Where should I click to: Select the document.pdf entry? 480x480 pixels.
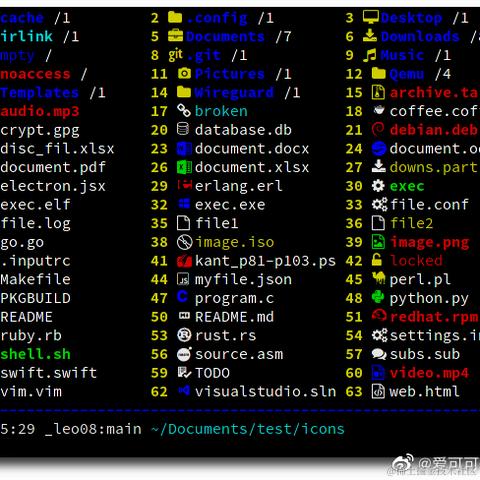53,167
